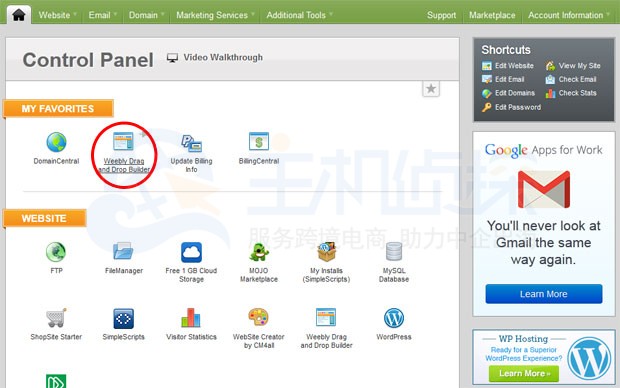Open Visitor Statistics bar chart icon
The image size is (620, 388).
(x=191, y=318)
